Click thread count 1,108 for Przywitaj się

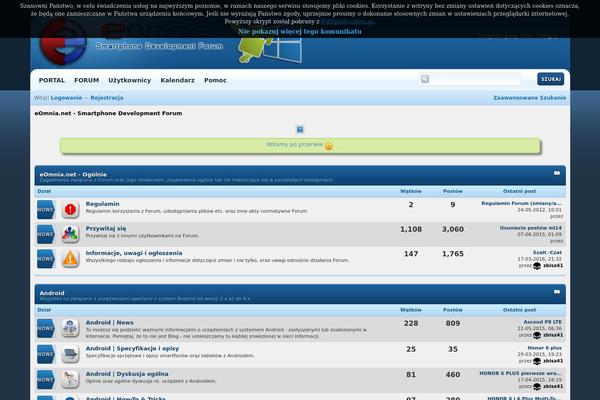(411, 229)
